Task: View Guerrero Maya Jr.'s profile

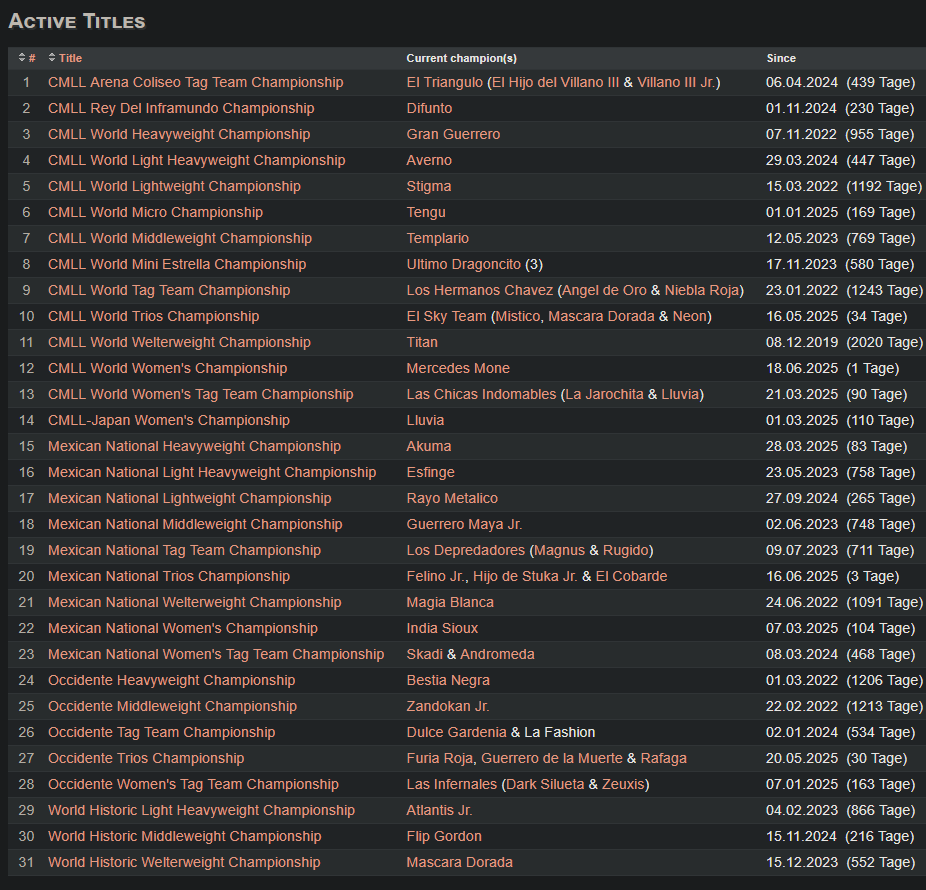Action: point(465,524)
